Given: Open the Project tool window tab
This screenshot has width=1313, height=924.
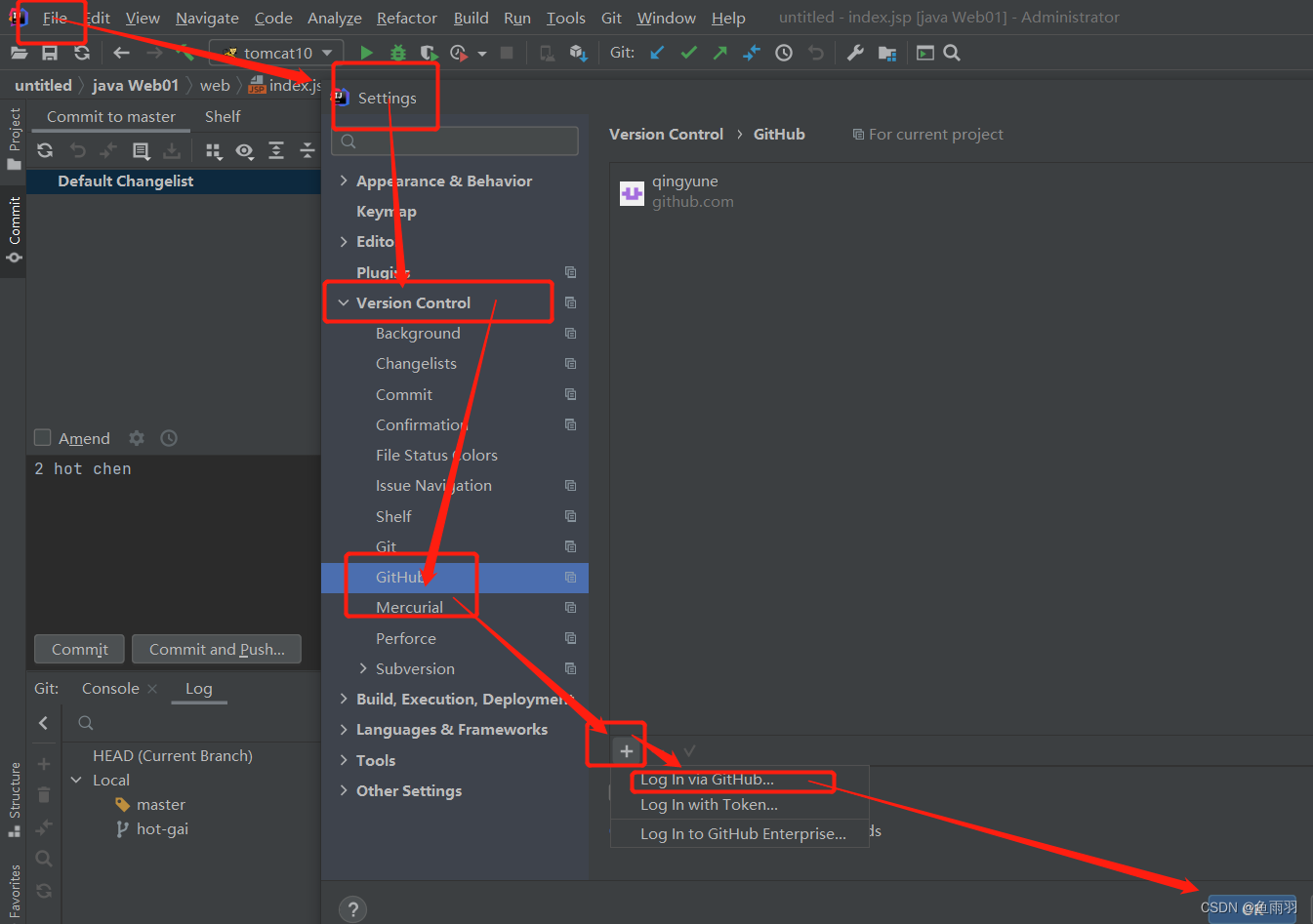Looking at the screenshot, I should click(14, 139).
